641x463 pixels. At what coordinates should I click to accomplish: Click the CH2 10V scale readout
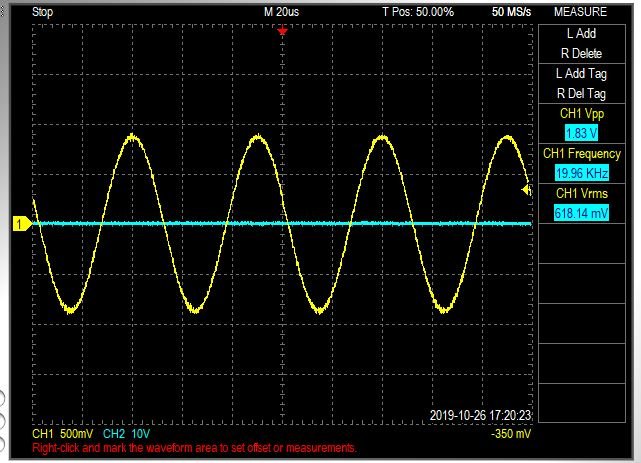tap(126, 434)
